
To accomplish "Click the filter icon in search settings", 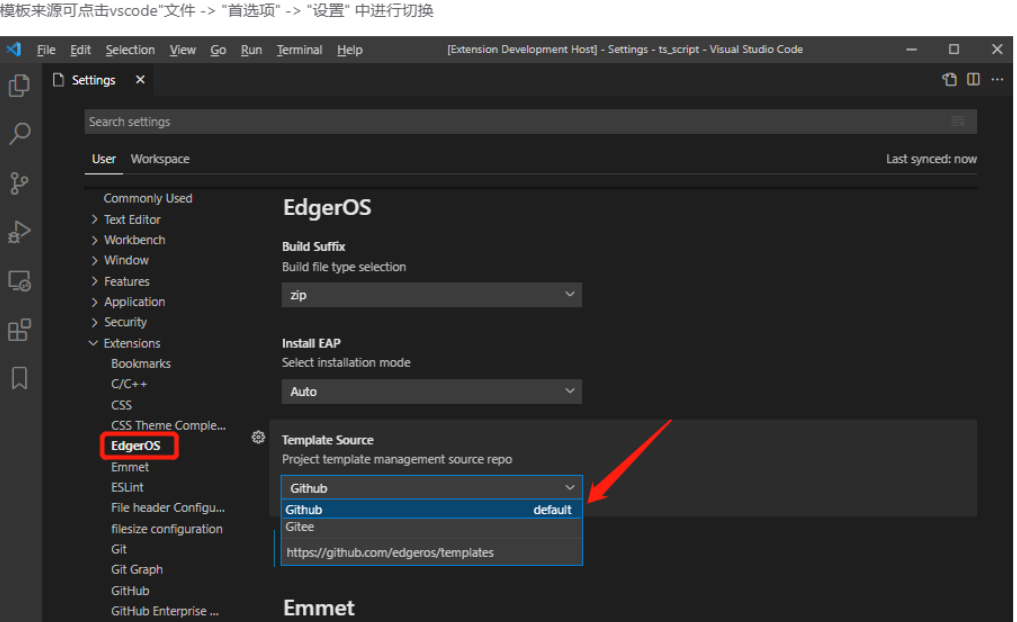I will click(x=958, y=121).
